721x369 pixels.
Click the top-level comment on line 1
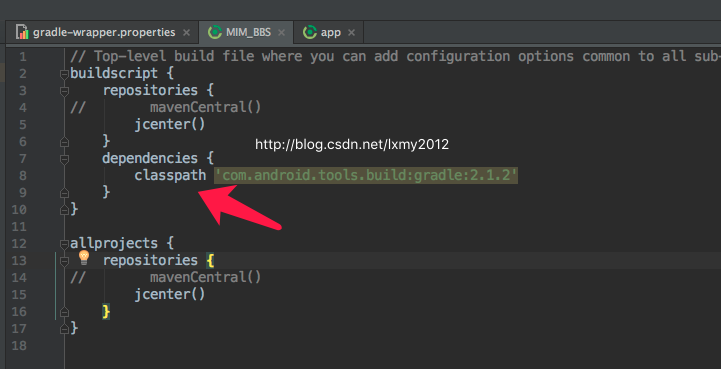point(395,56)
